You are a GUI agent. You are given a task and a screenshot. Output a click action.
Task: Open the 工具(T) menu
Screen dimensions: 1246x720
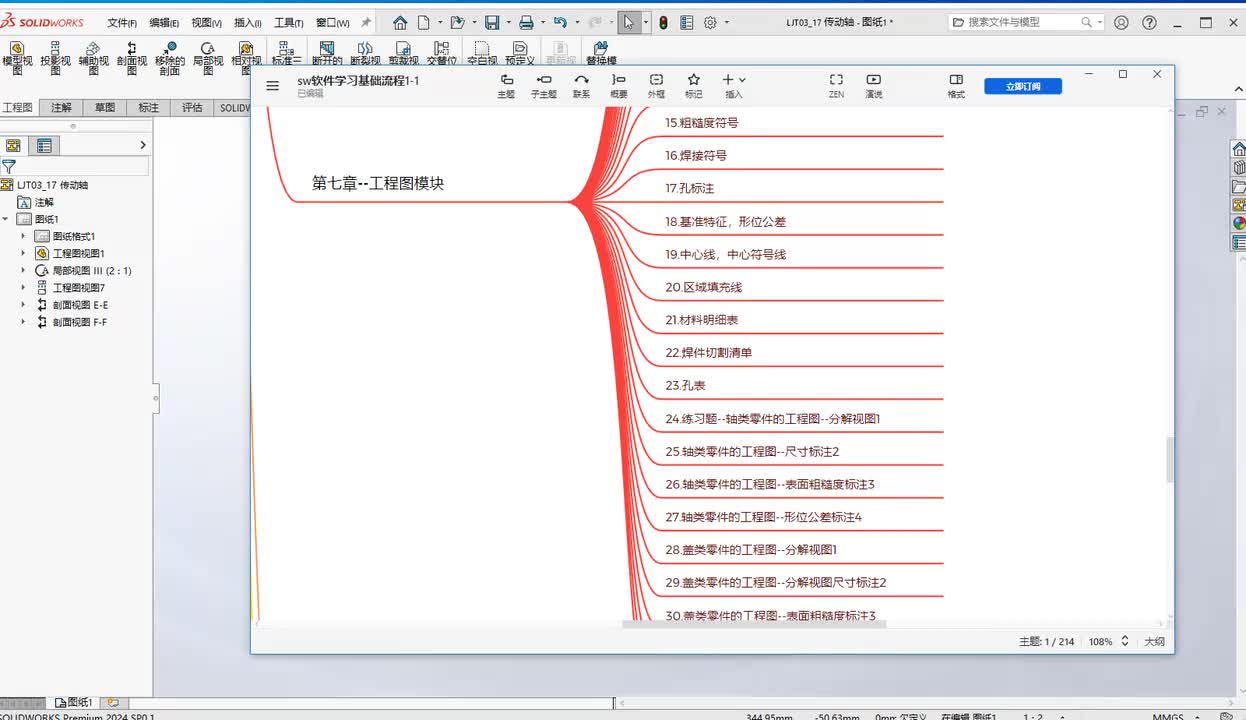tap(289, 22)
